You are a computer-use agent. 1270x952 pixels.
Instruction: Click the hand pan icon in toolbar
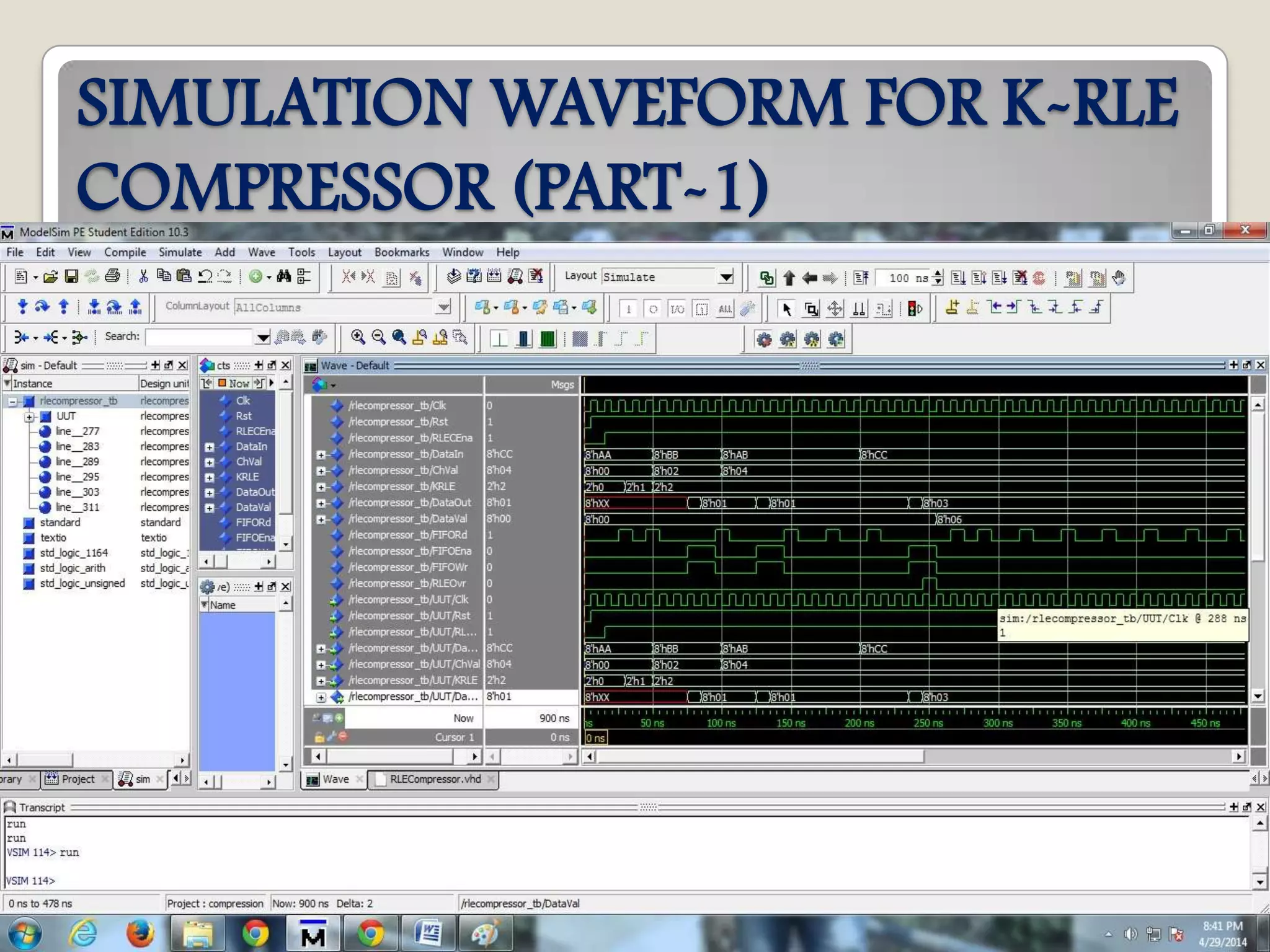[1119, 278]
